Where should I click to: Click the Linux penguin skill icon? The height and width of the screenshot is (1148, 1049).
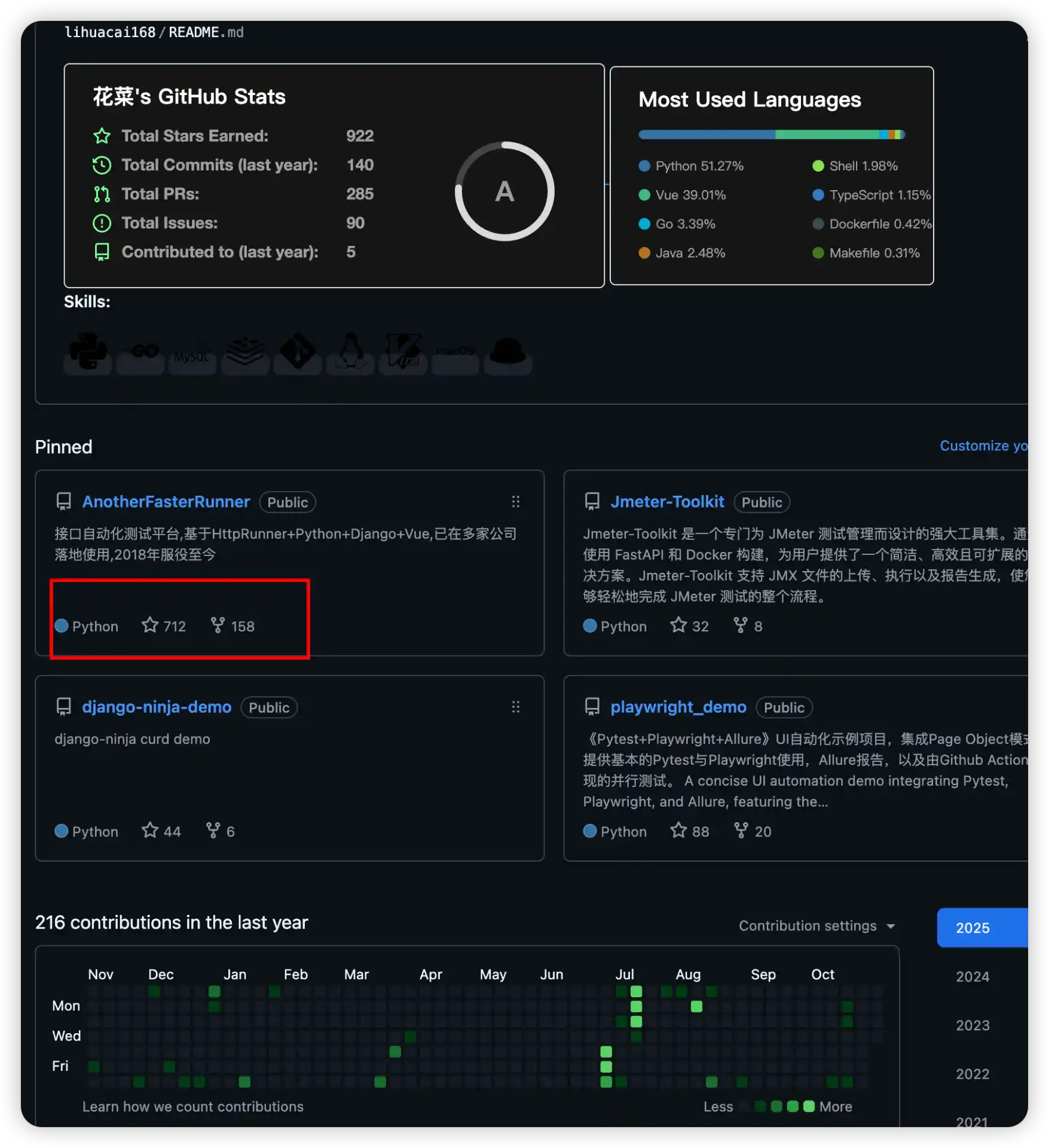(x=350, y=353)
